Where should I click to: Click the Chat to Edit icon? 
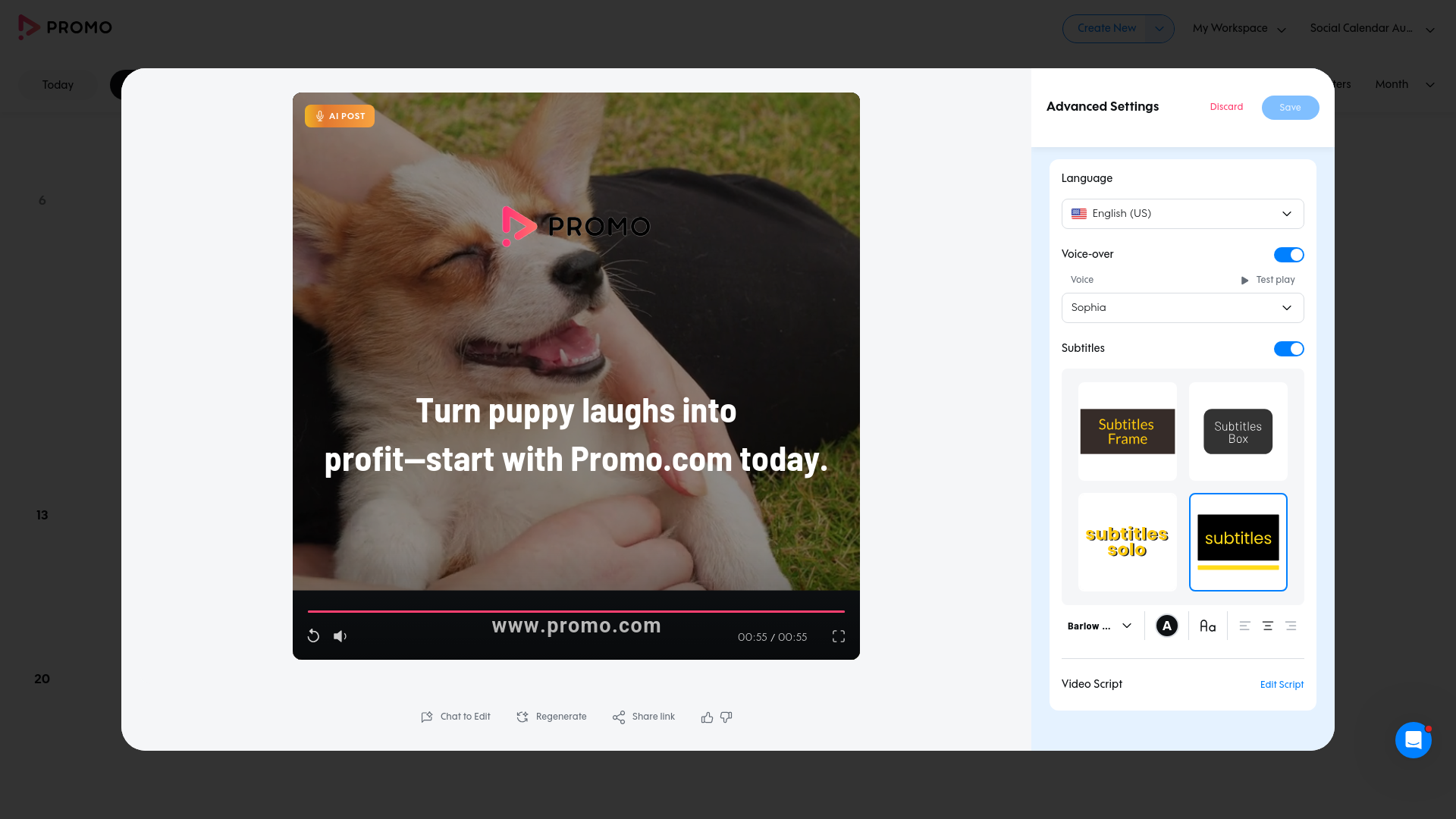[427, 717]
